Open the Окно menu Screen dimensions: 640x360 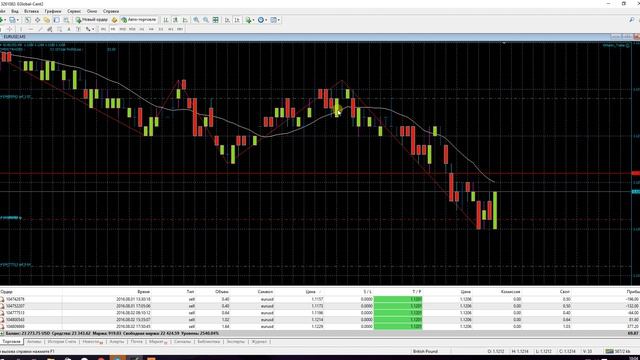(x=92, y=11)
